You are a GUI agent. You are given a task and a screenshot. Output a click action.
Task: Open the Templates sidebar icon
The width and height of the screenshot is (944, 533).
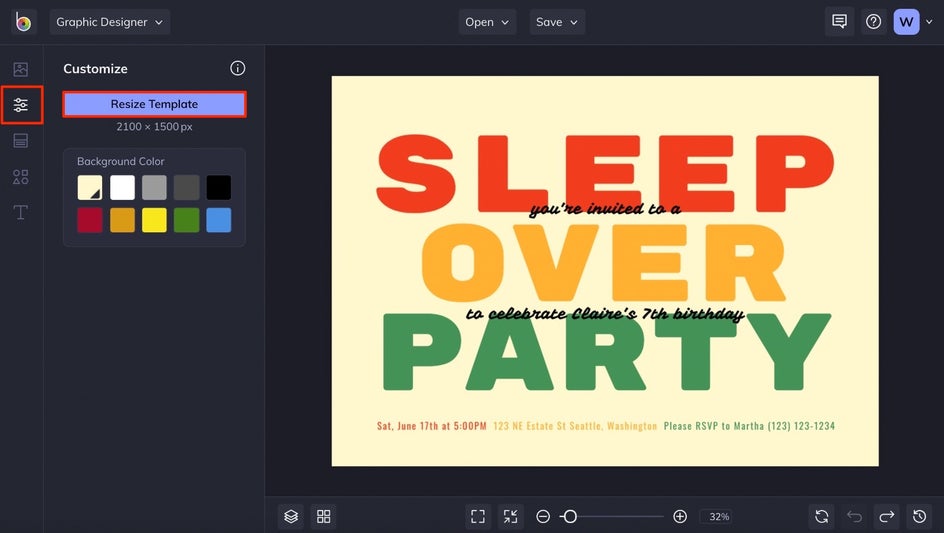(21, 141)
